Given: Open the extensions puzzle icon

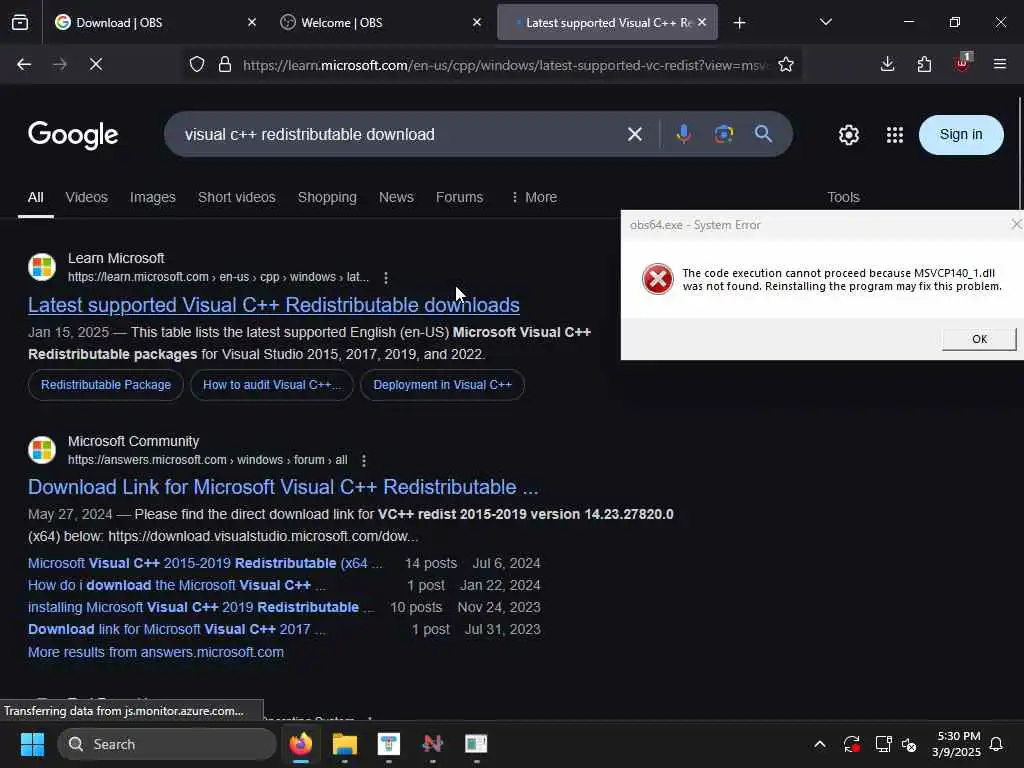Looking at the screenshot, I should [924, 64].
